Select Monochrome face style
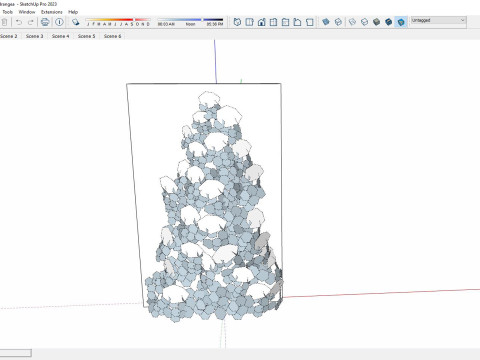The height and width of the screenshot is (360, 480). (x=401, y=22)
